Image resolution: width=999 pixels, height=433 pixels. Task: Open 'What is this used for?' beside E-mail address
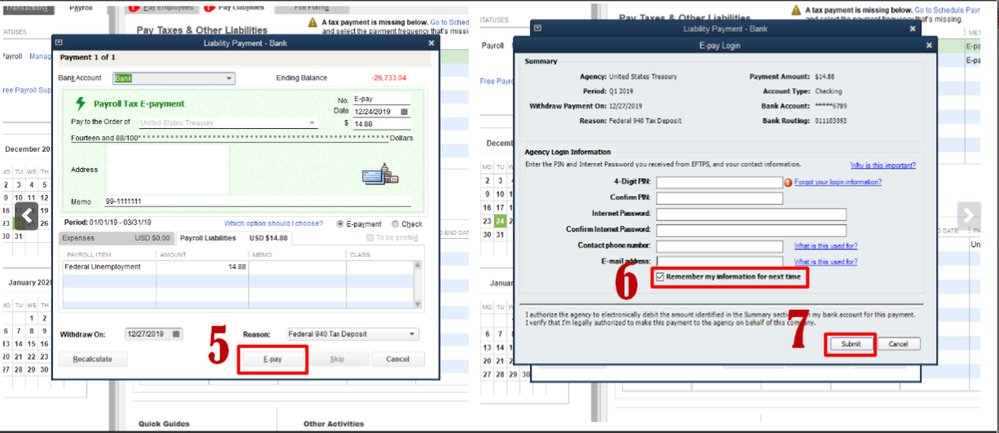pos(825,262)
